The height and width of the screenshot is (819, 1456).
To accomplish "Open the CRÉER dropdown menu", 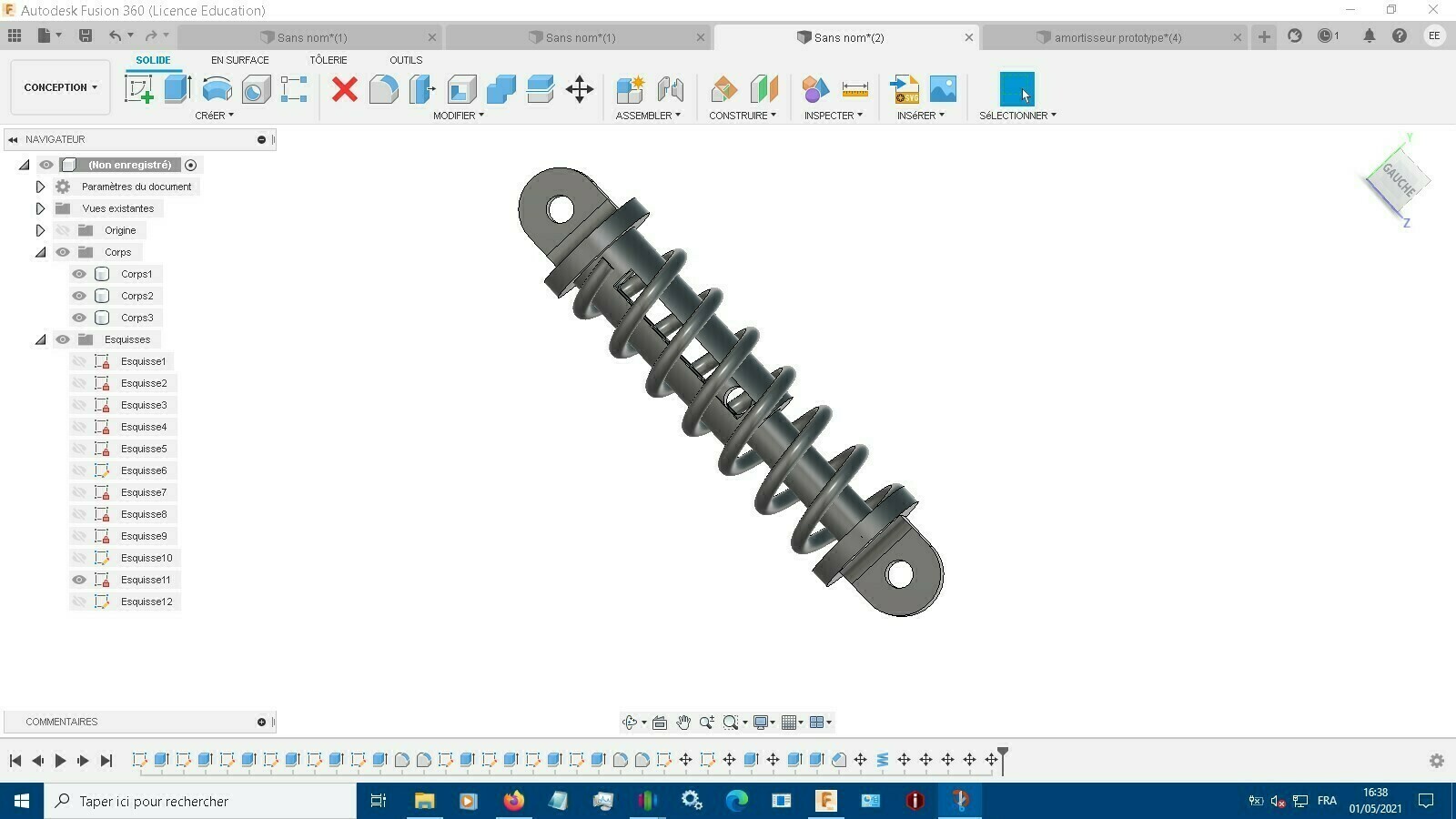I will tap(214, 116).
